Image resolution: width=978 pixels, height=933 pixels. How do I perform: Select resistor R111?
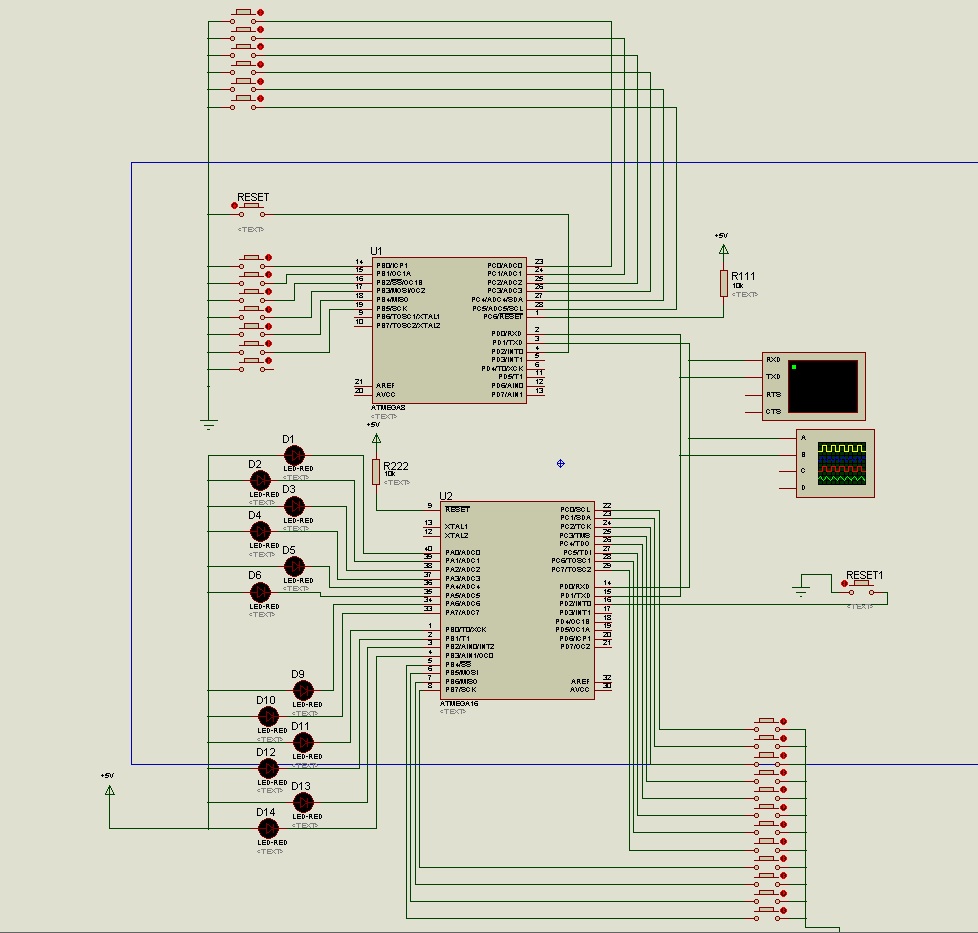pyautogui.click(x=723, y=283)
